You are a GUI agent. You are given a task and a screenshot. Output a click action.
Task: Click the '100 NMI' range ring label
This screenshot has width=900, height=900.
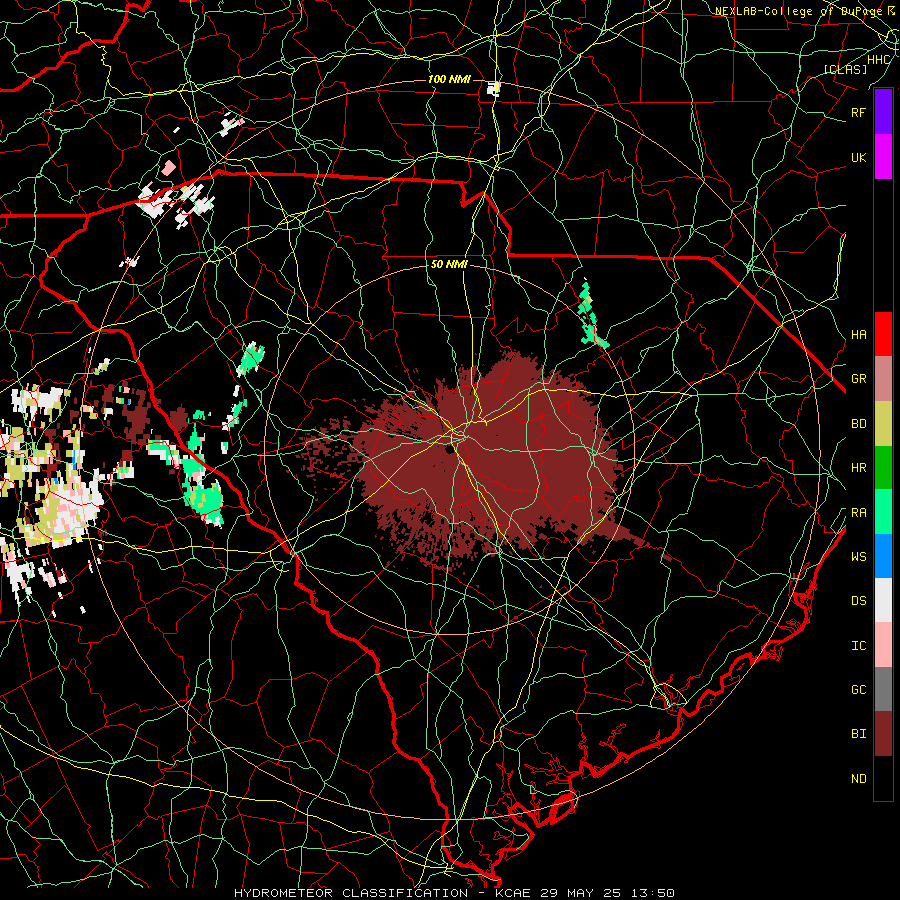(x=449, y=79)
